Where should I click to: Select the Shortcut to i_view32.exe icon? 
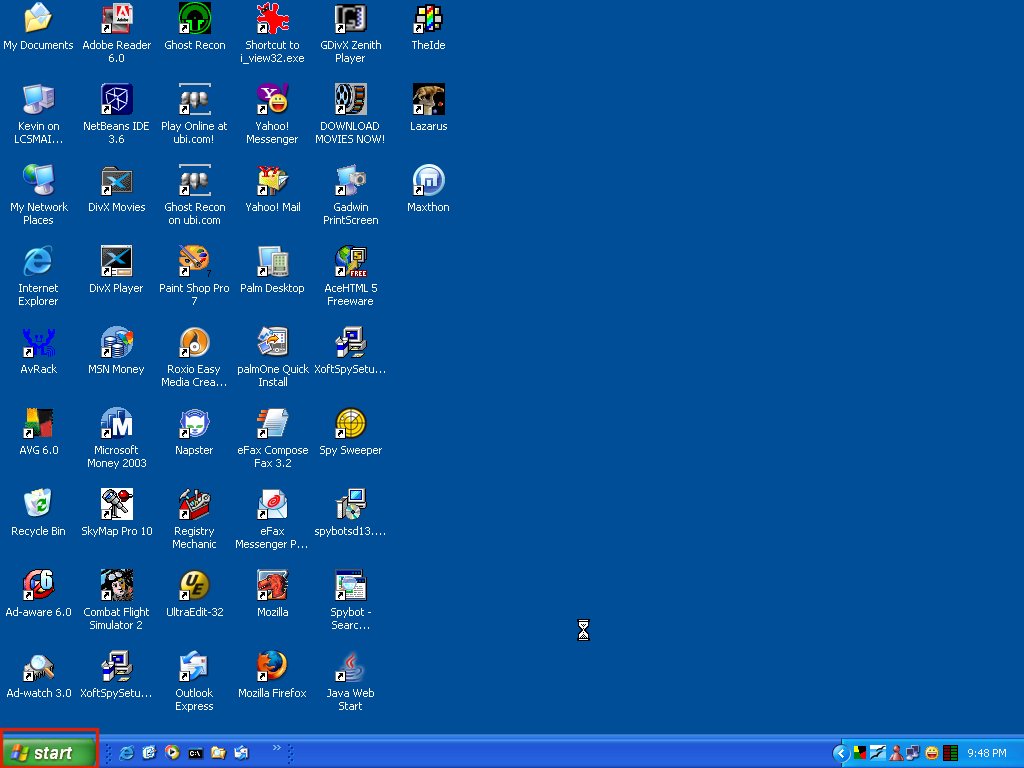[272, 18]
